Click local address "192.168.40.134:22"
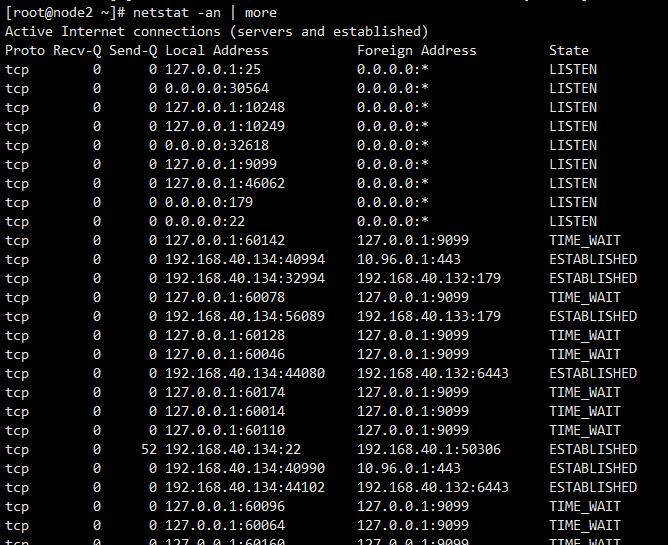This screenshot has width=668, height=545. click(233, 450)
